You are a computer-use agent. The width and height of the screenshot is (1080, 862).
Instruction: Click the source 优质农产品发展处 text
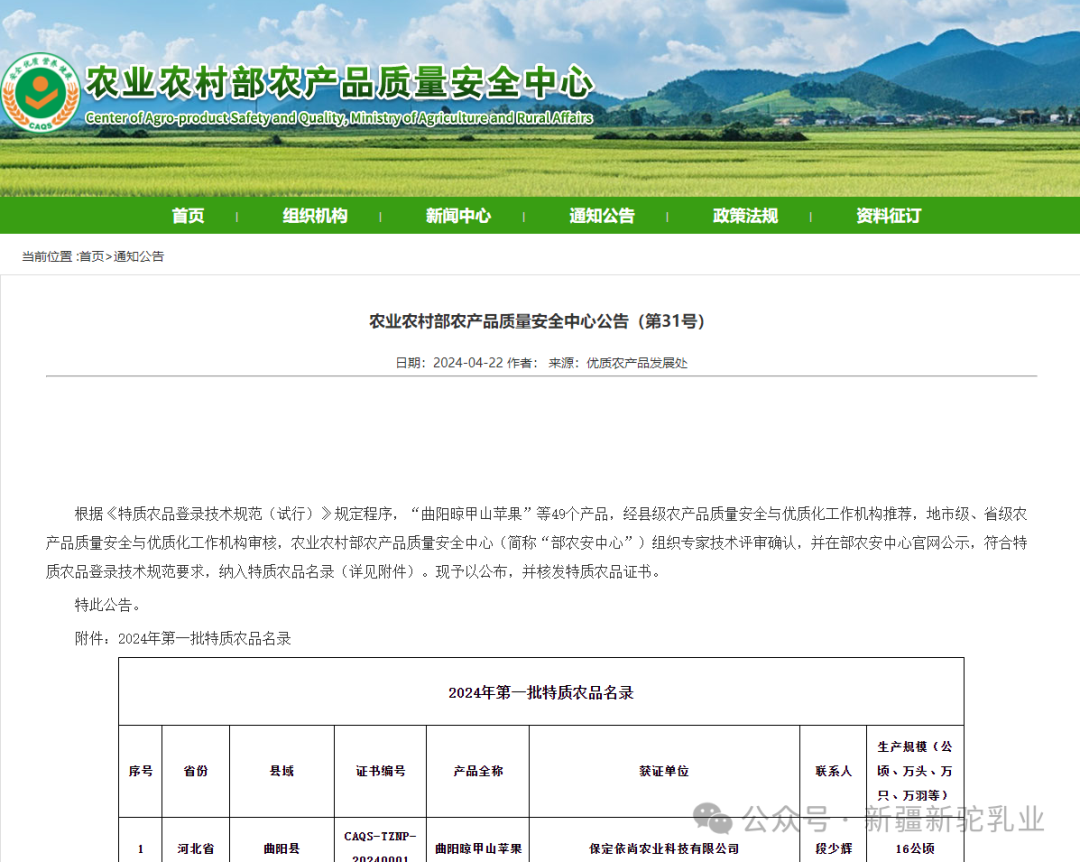tap(640, 362)
